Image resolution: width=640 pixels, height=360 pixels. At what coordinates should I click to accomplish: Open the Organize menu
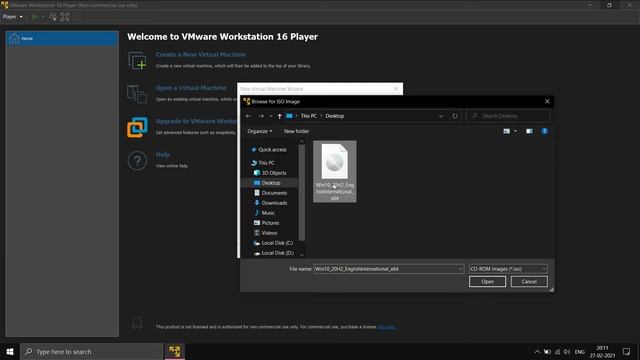[260, 131]
